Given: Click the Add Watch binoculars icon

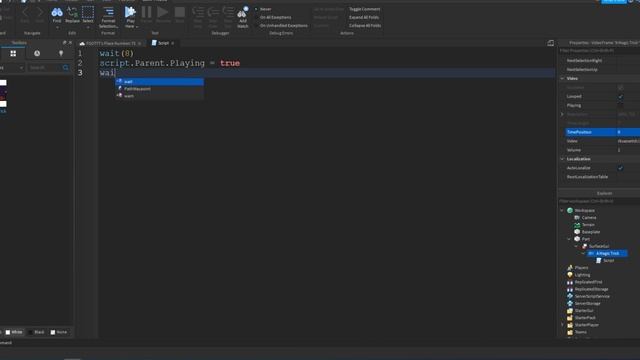Looking at the screenshot, I should coord(242,12).
